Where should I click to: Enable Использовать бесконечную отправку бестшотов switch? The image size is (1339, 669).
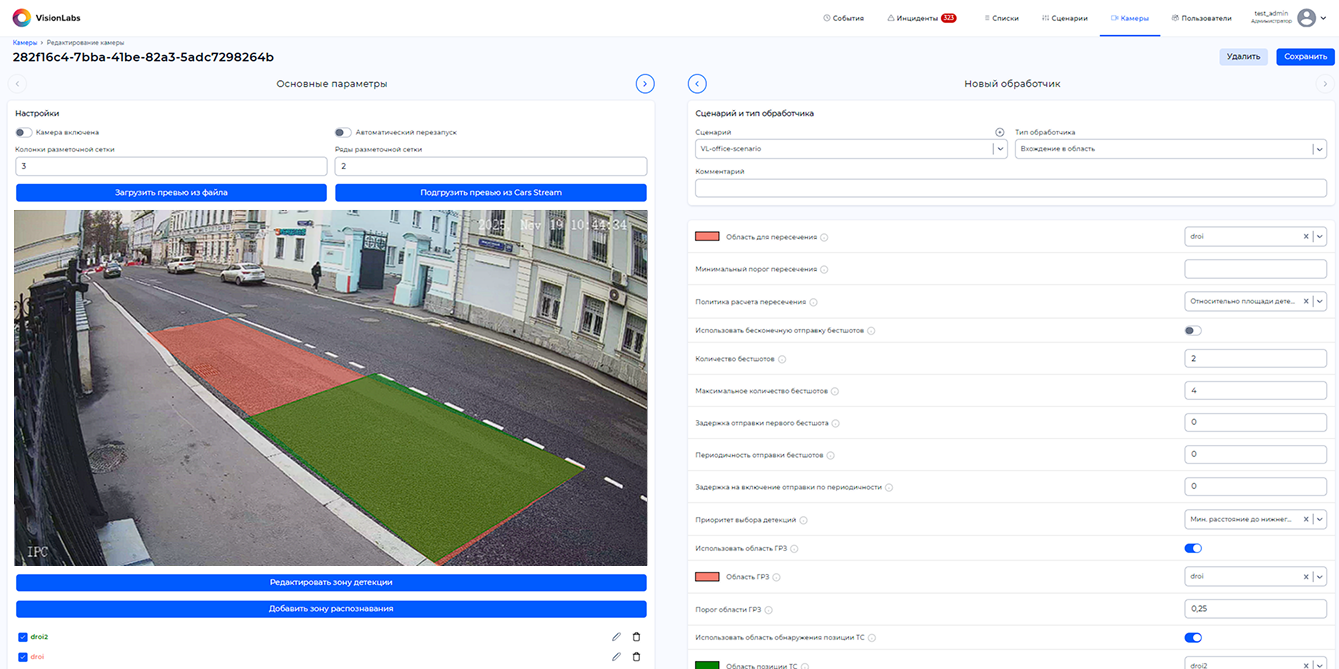point(1193,330)
